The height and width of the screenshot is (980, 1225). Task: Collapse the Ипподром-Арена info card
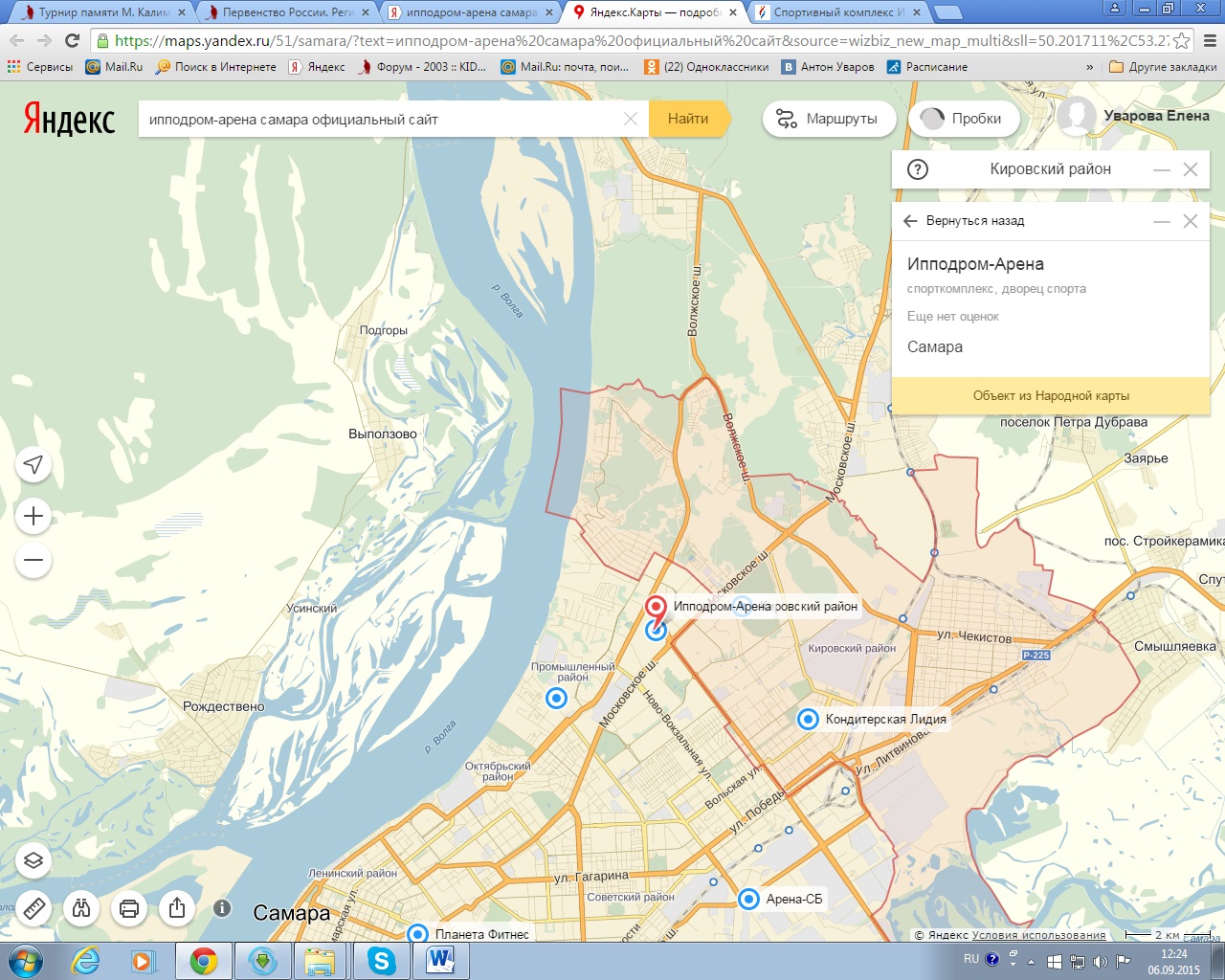1162,221
